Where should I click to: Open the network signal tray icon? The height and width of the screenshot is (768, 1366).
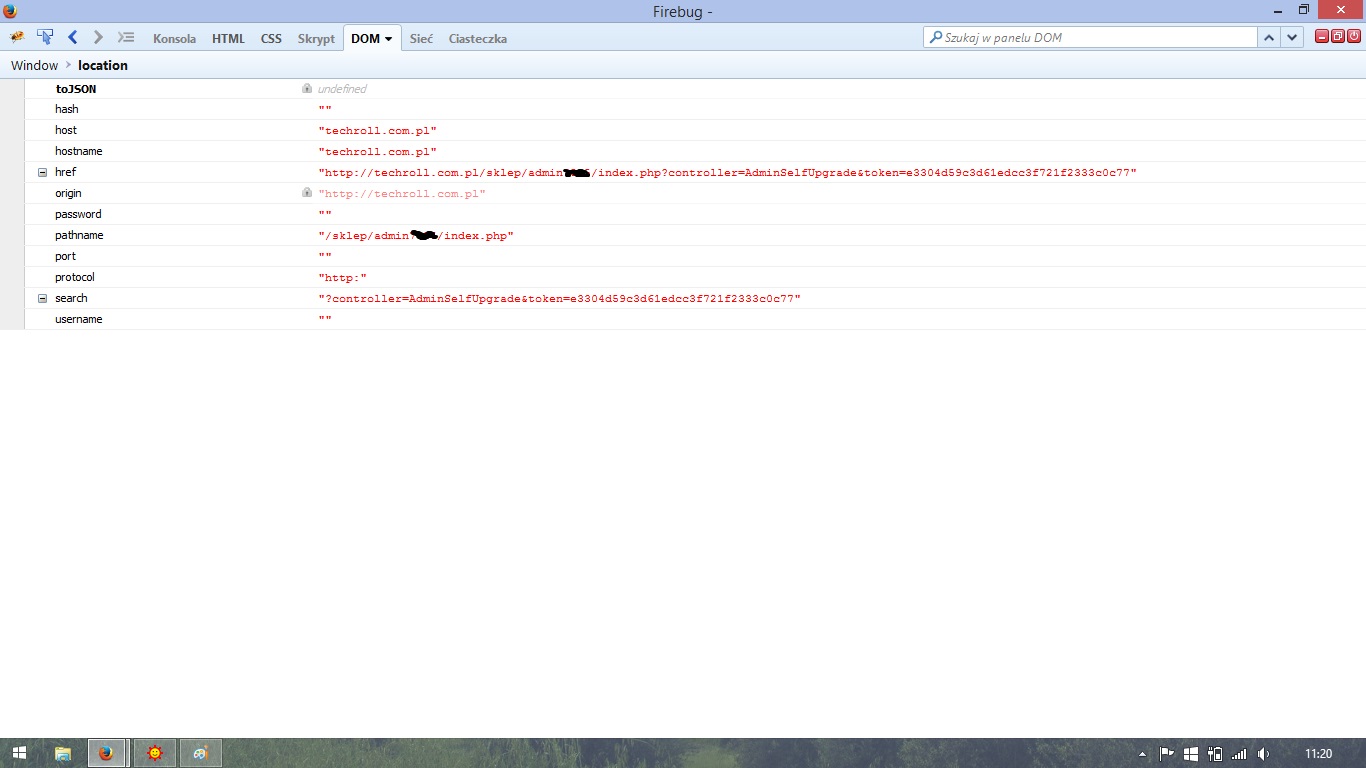pyautogui.click(x=1239, y=754)
